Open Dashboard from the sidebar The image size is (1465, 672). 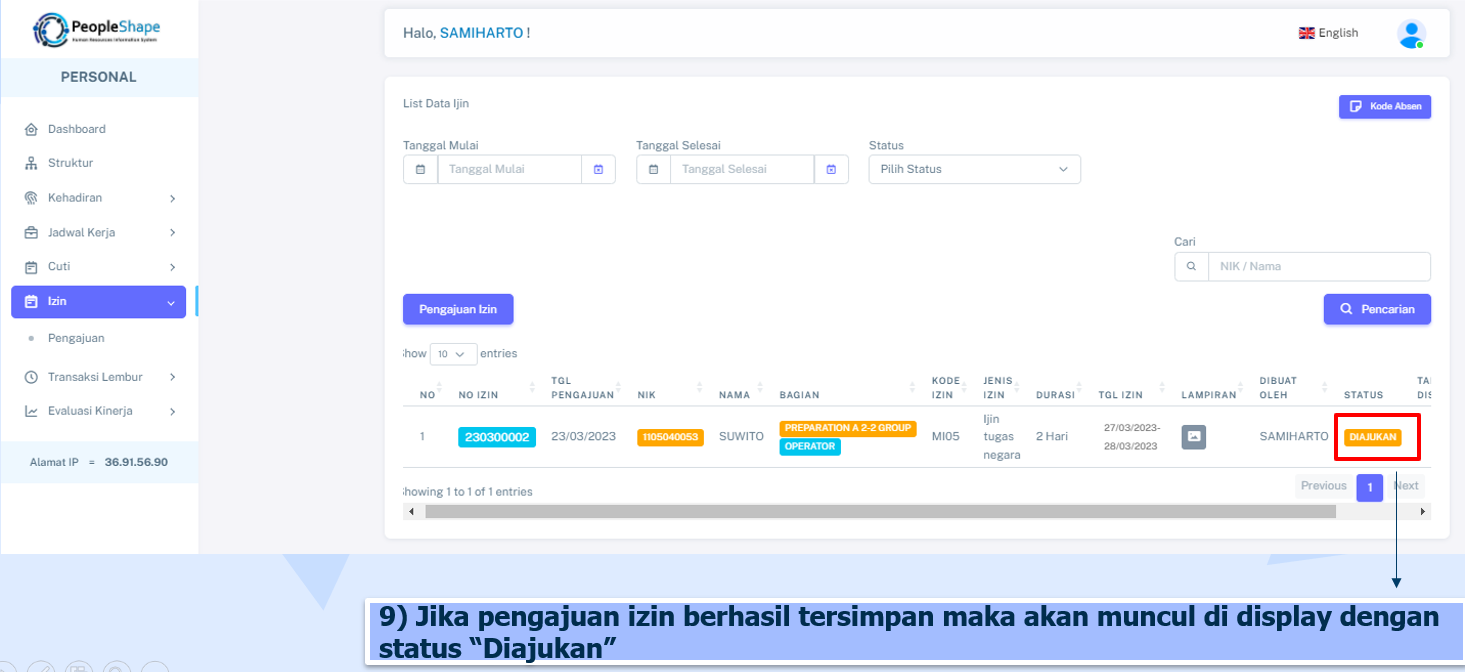pyautogui.click(x=76, y=129)
